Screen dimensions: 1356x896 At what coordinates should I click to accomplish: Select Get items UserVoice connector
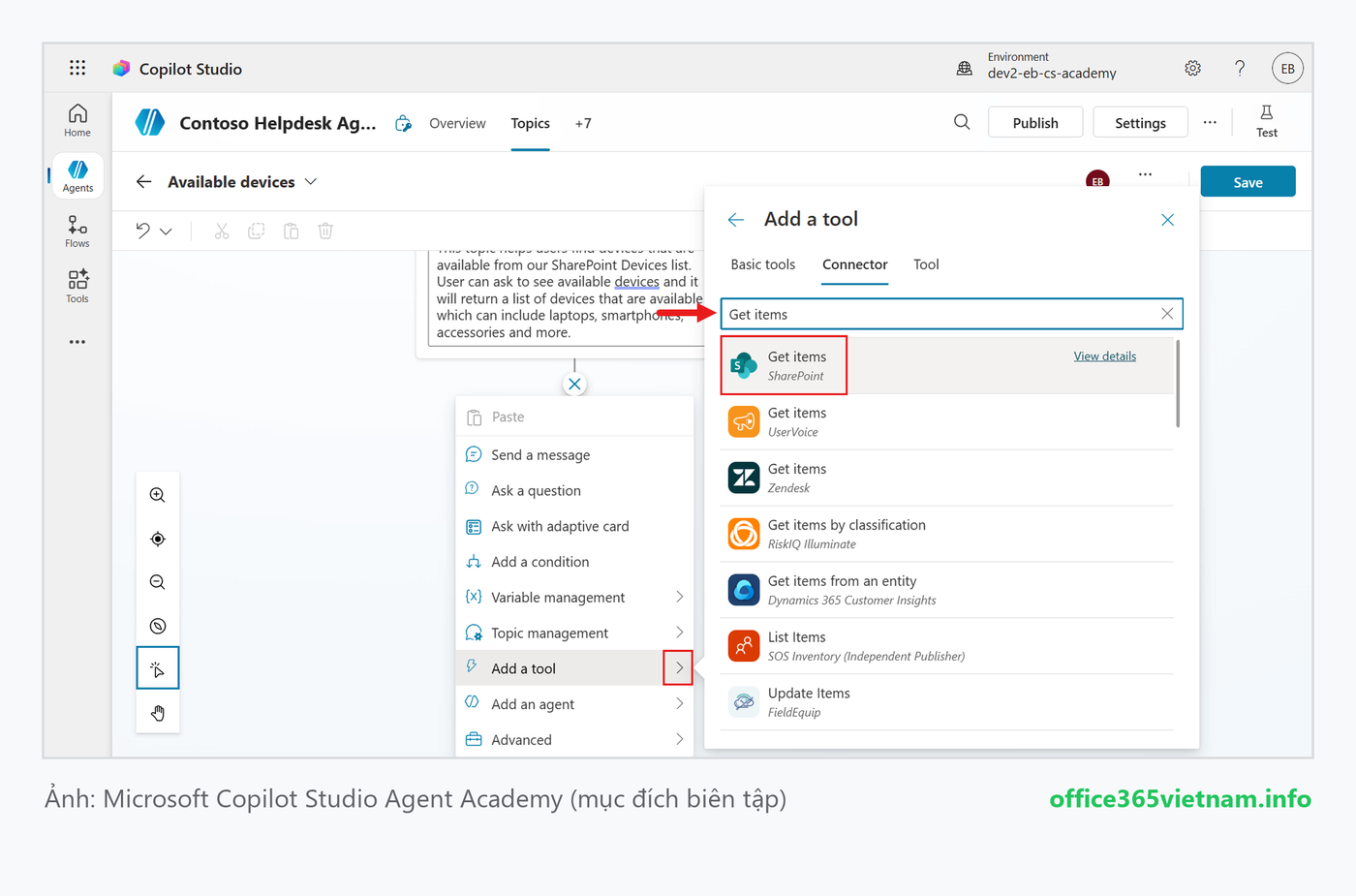(x=947, y=421)
